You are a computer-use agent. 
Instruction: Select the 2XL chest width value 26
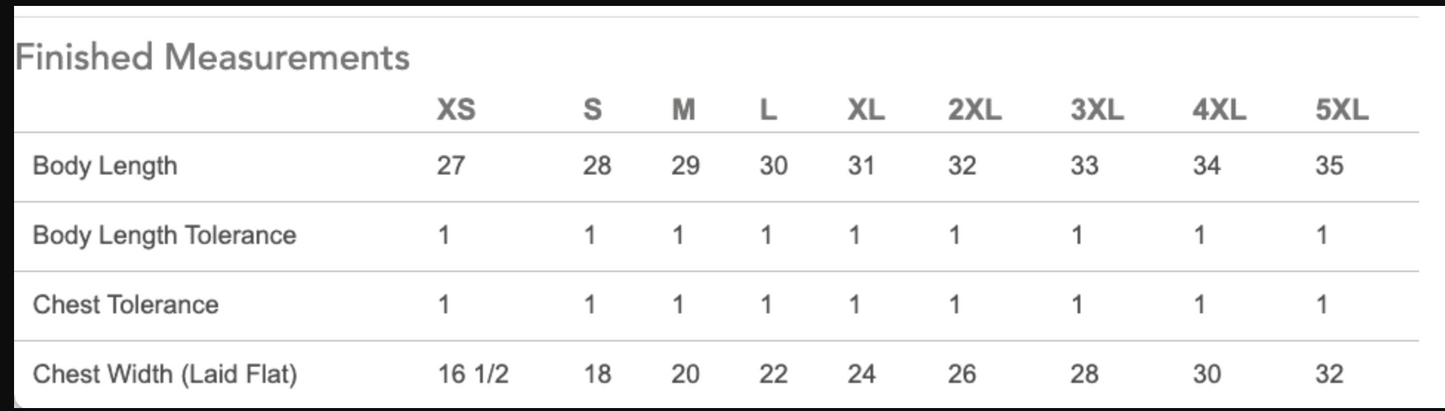click(x=962, y=375)
